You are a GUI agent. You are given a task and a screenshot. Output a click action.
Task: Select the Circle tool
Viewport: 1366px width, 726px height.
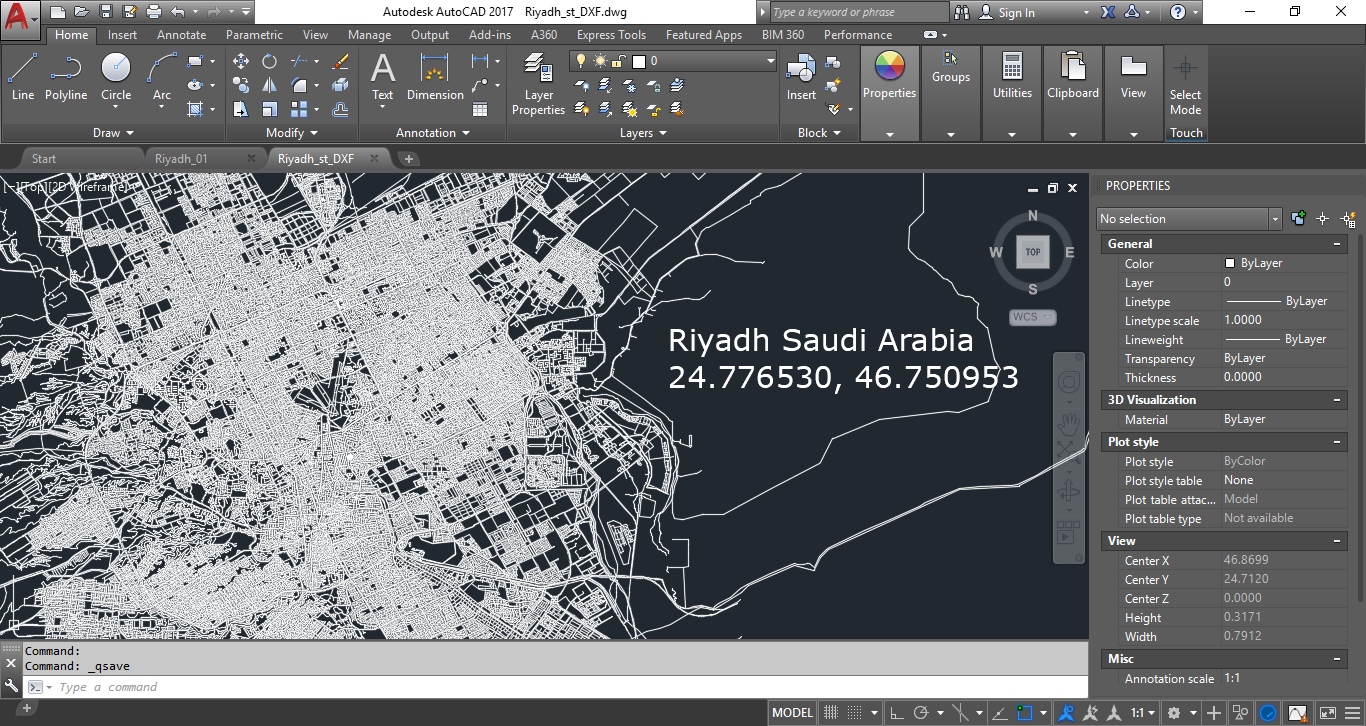point(115,80)
